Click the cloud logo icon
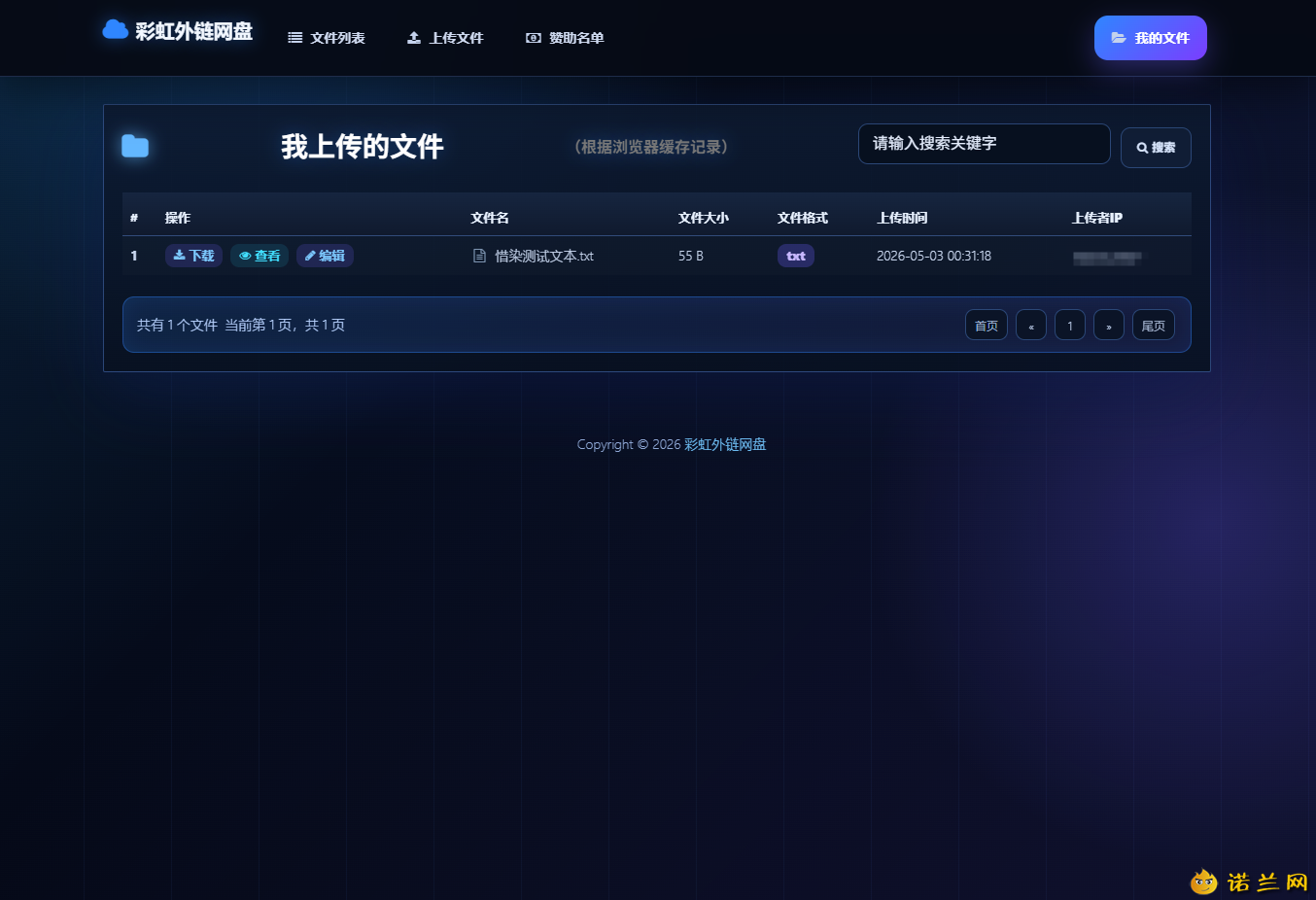This screenshot has width=1316, height=900. coord(116,29)
